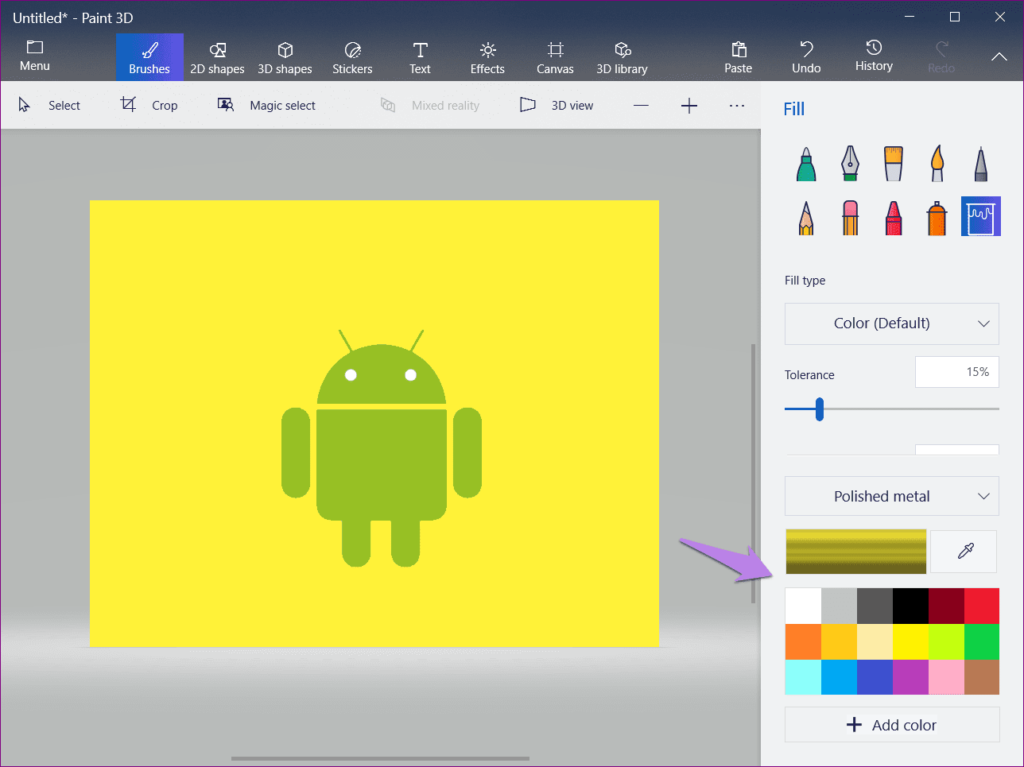Toggle 3D view
This screenshot has width=1024, height=767.
[556, 105]
